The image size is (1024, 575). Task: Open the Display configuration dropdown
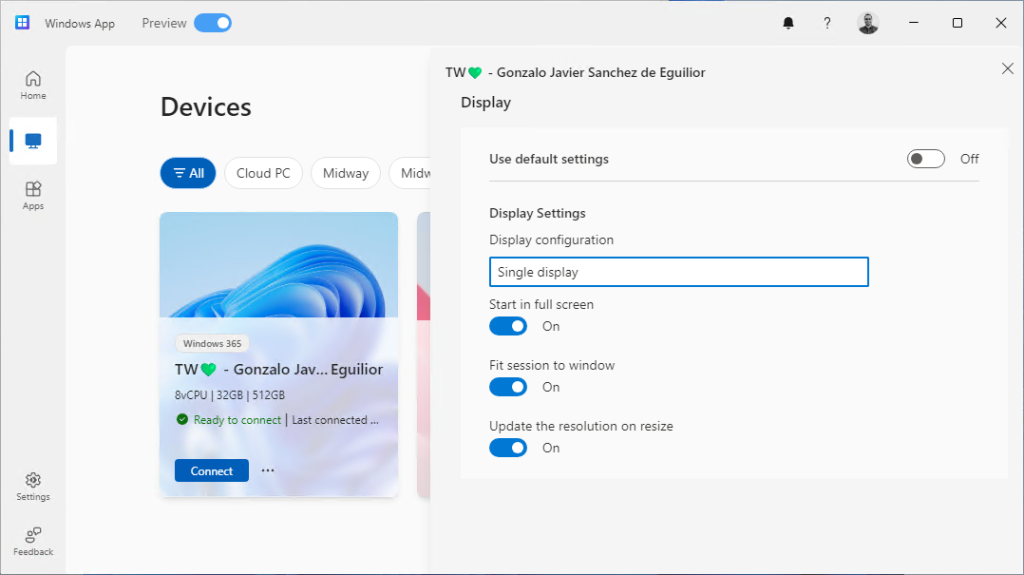679,272
